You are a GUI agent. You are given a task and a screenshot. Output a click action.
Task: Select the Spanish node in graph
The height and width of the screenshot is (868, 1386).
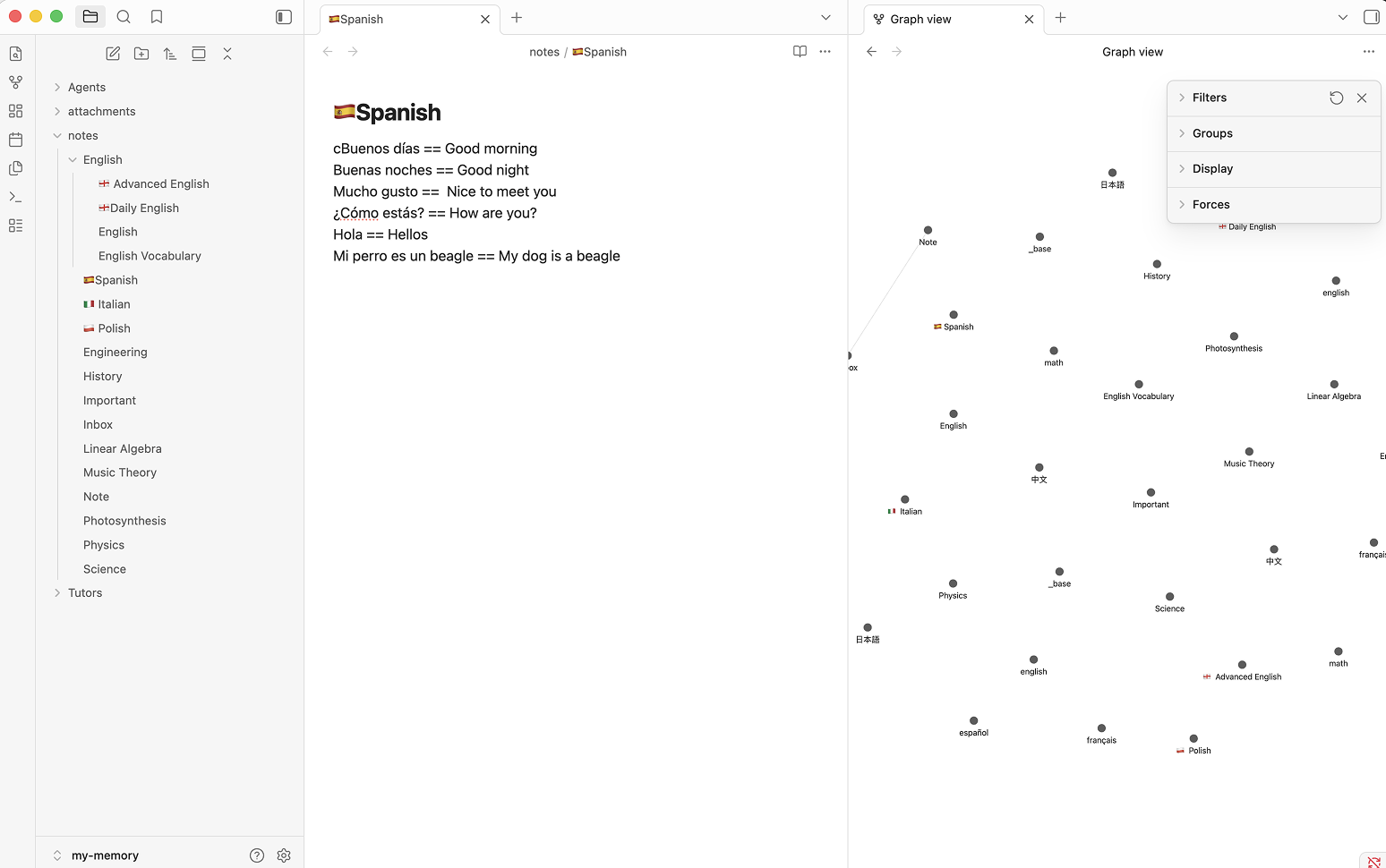(x=954, y=315)
